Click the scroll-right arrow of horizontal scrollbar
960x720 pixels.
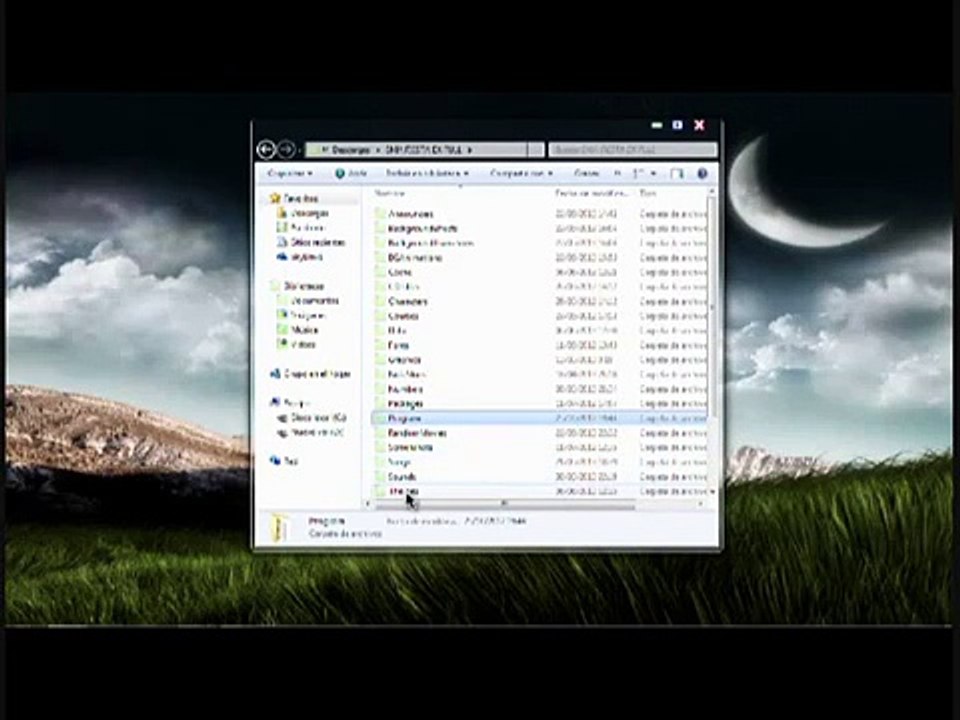[700, 504]
